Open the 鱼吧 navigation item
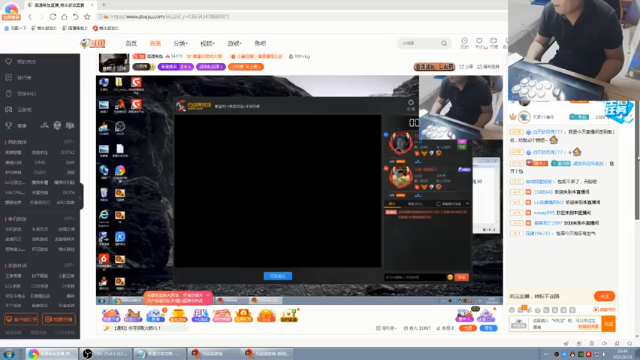The height and width of the screenshot is (360, 640). pyautogui.click(x=260, y=43)
